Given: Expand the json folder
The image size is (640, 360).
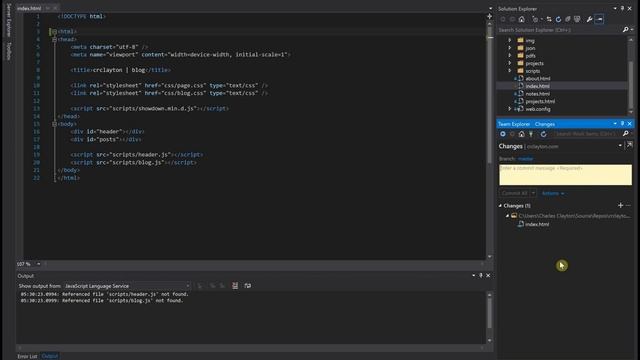Looking at the screenshot, I should [x=510, y=48].
